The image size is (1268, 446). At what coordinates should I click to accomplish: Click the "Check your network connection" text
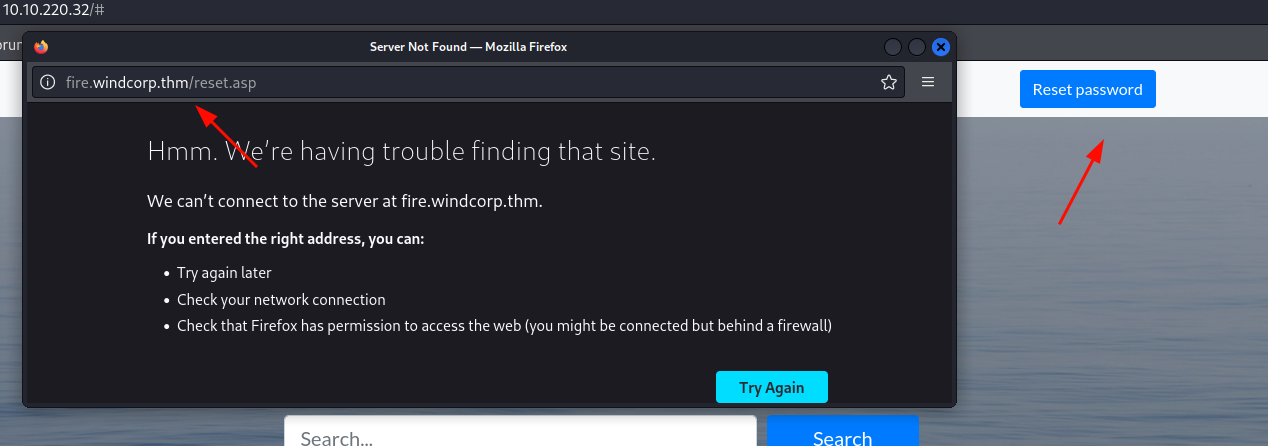pyautogui.click(x=281, y=299)
